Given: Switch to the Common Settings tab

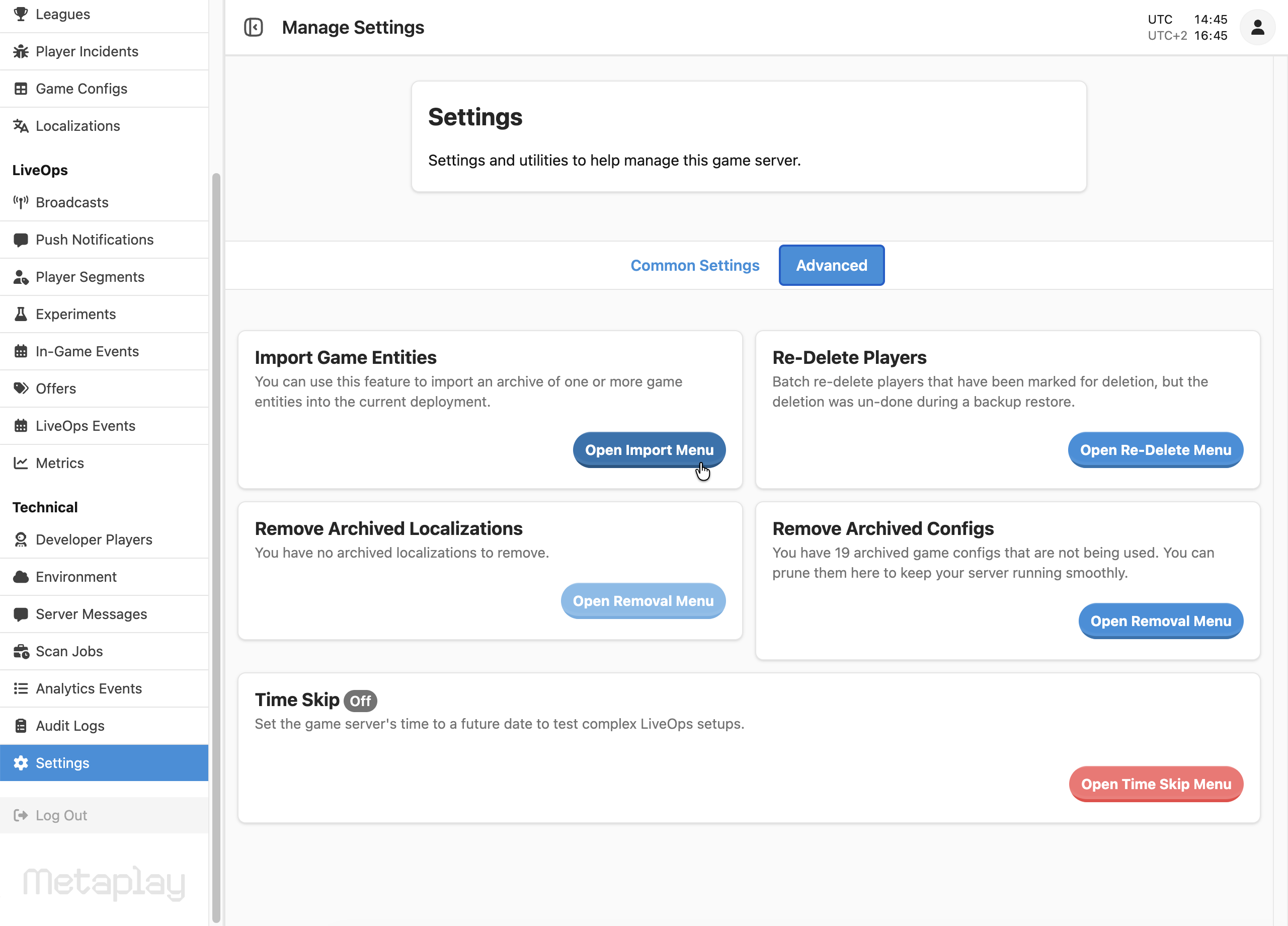Looking at the screenshot, I should click(694, 265).
